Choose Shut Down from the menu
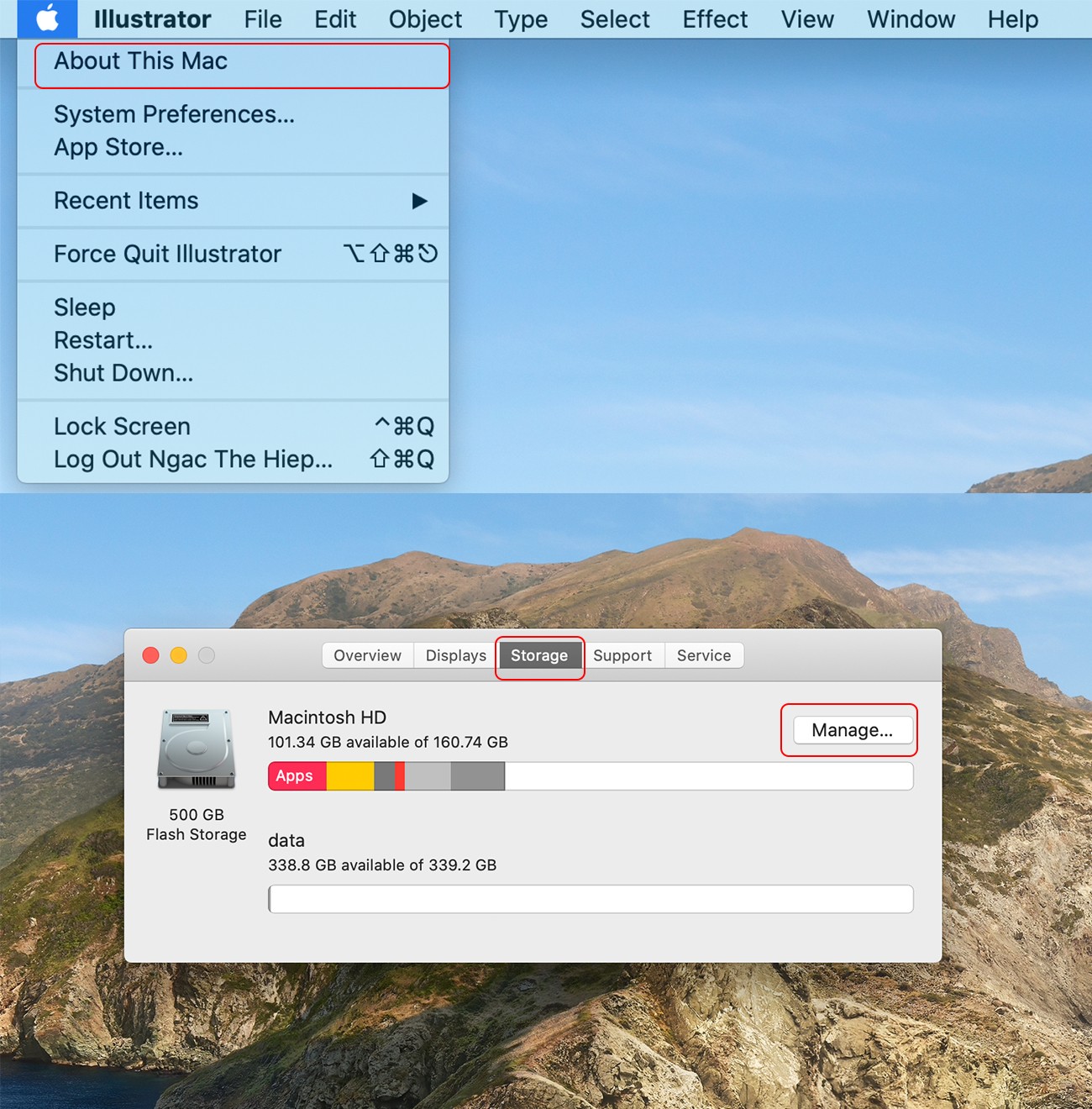Screen dimensions: 1092x1109 [x=233, y=373]
